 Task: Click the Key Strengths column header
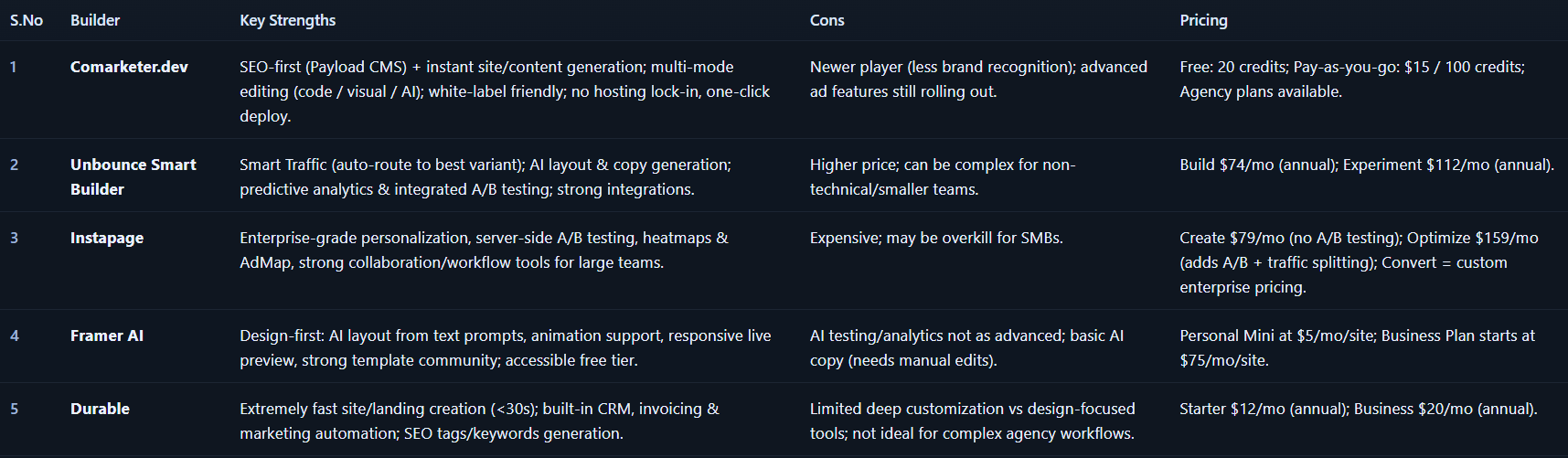point(287,20)
